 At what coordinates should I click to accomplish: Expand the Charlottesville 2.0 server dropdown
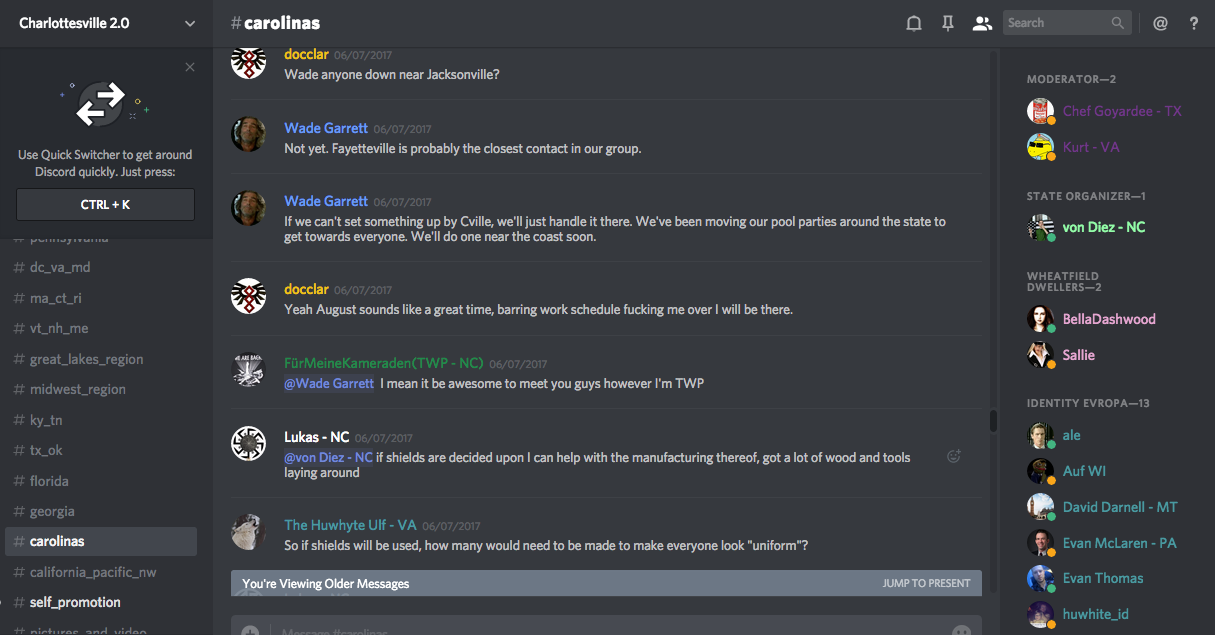[190, 23]
